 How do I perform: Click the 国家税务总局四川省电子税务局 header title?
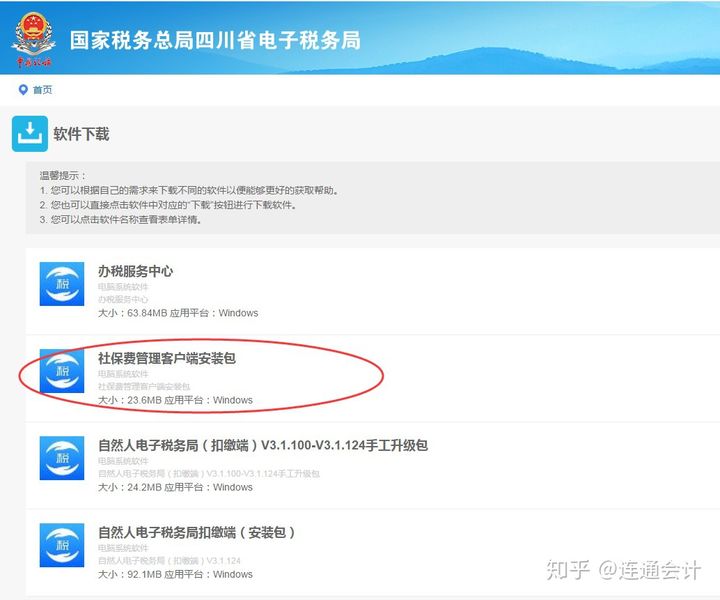tap(215, 40)
